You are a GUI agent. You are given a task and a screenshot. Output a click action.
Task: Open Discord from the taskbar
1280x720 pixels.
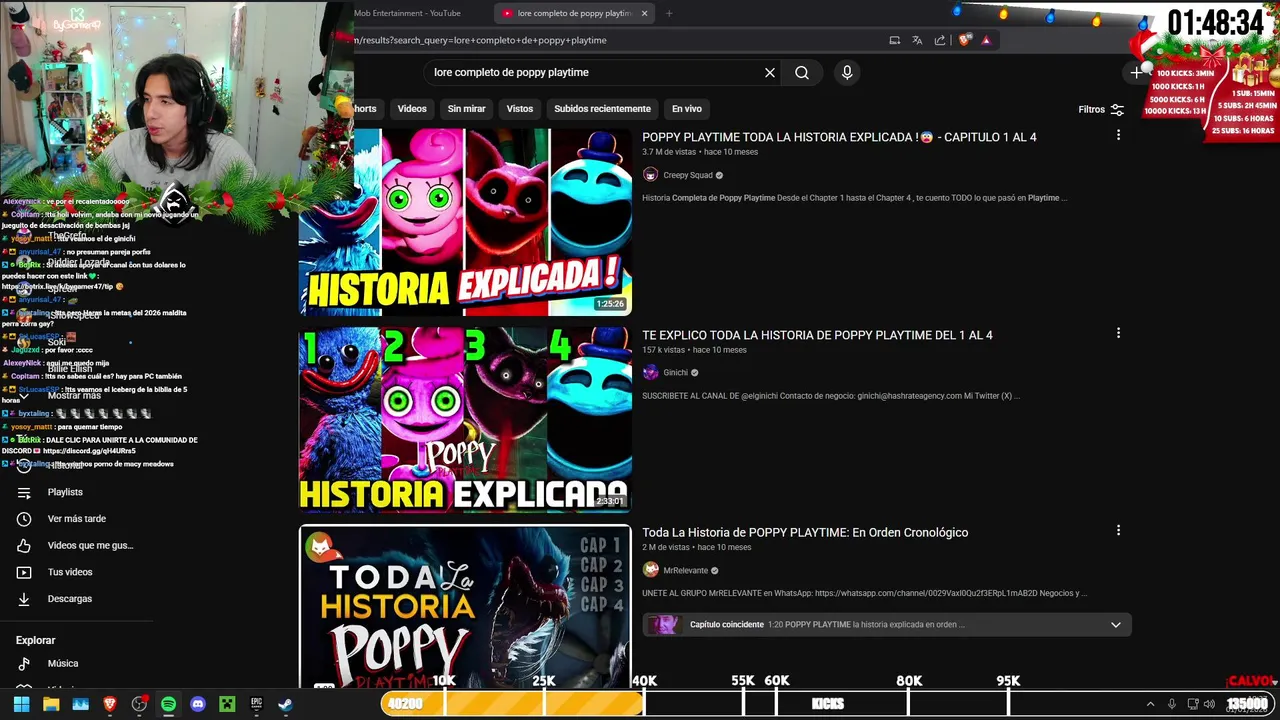pyautogui.click(x=198, y=704)
